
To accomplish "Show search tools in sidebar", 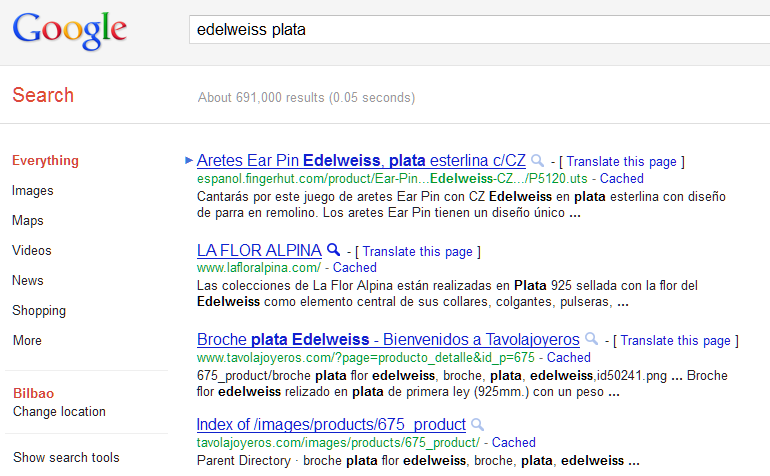I will pos(66,457).
